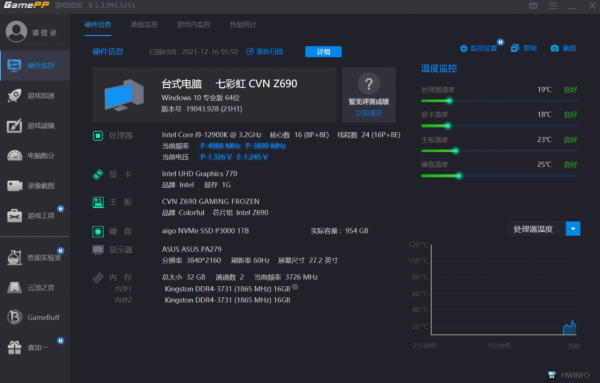Click the blue 详情 button

(323, 52)
